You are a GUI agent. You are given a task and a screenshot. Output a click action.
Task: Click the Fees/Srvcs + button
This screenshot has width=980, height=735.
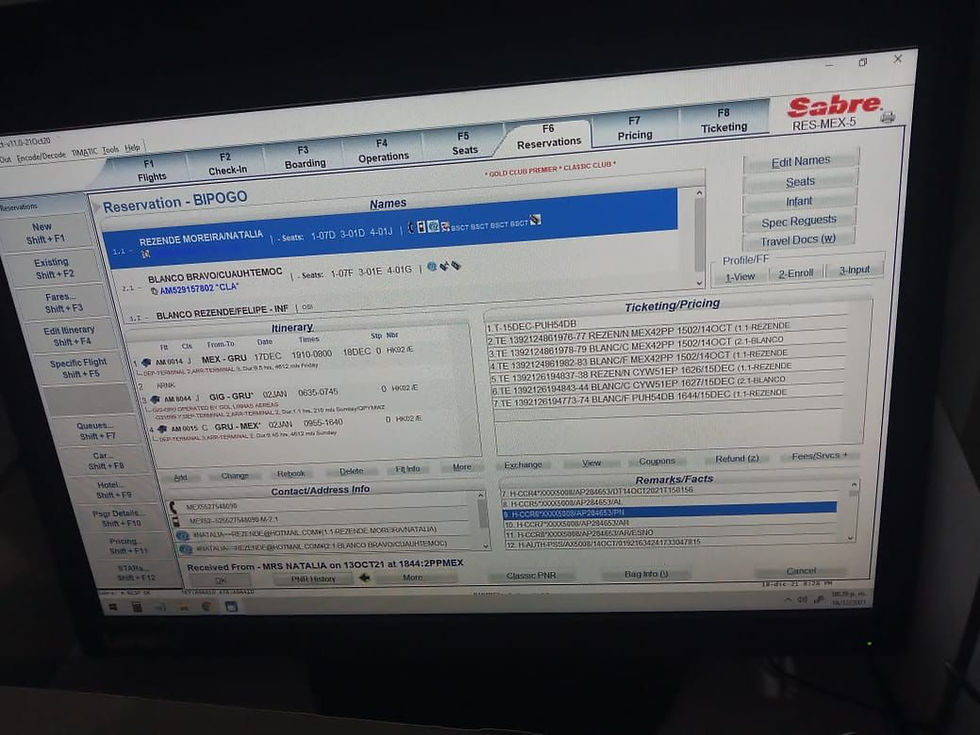[x=819, y=456]
